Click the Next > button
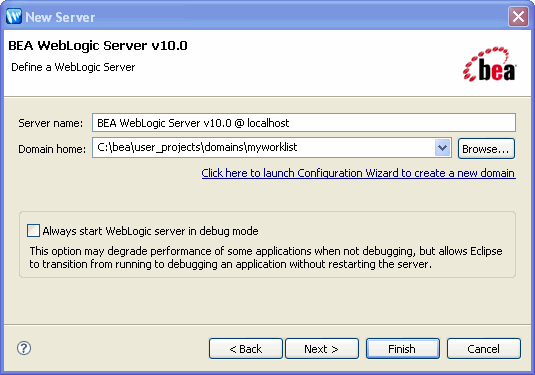 click(322, 349)
